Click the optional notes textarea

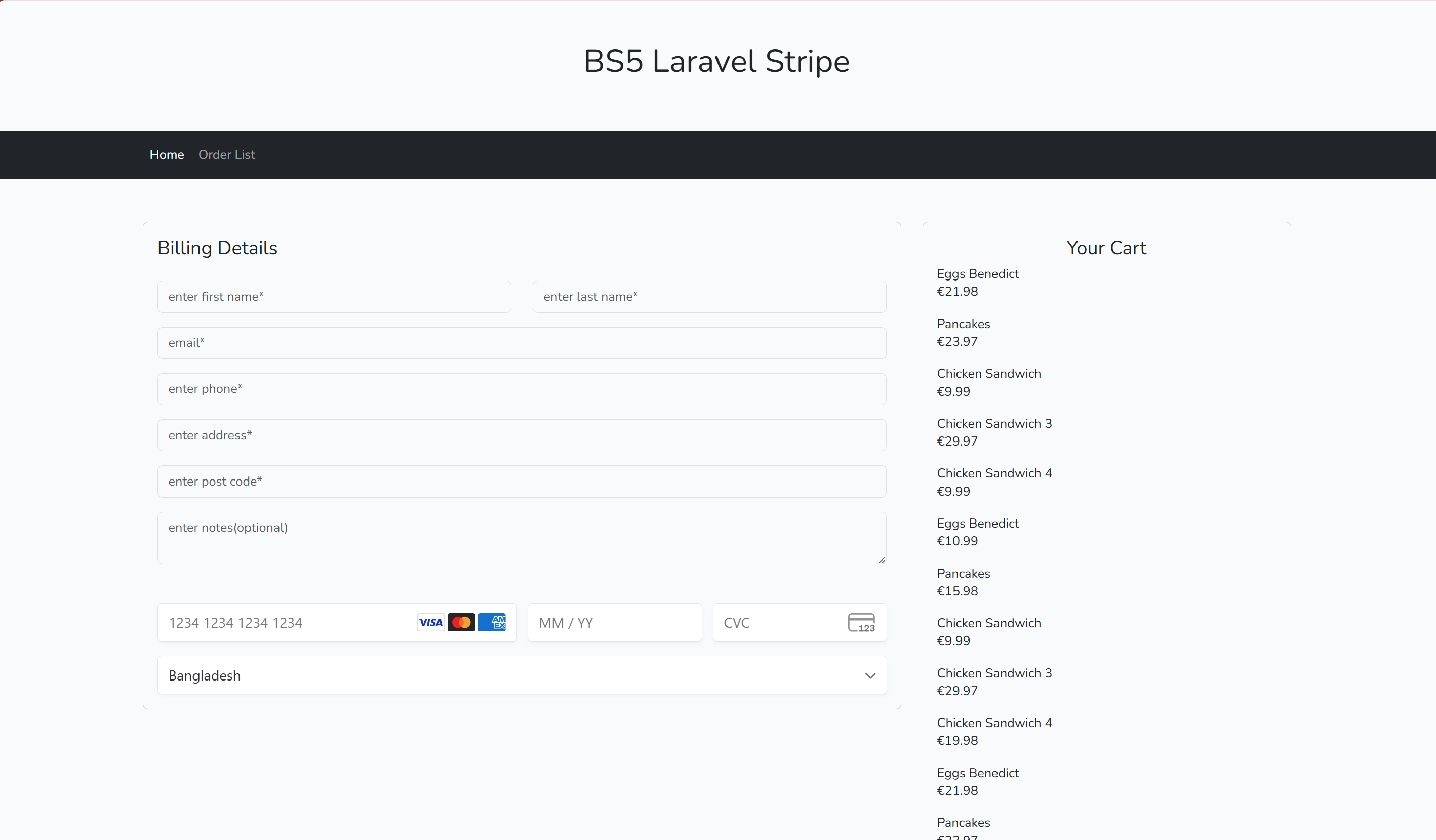point(522,537)
